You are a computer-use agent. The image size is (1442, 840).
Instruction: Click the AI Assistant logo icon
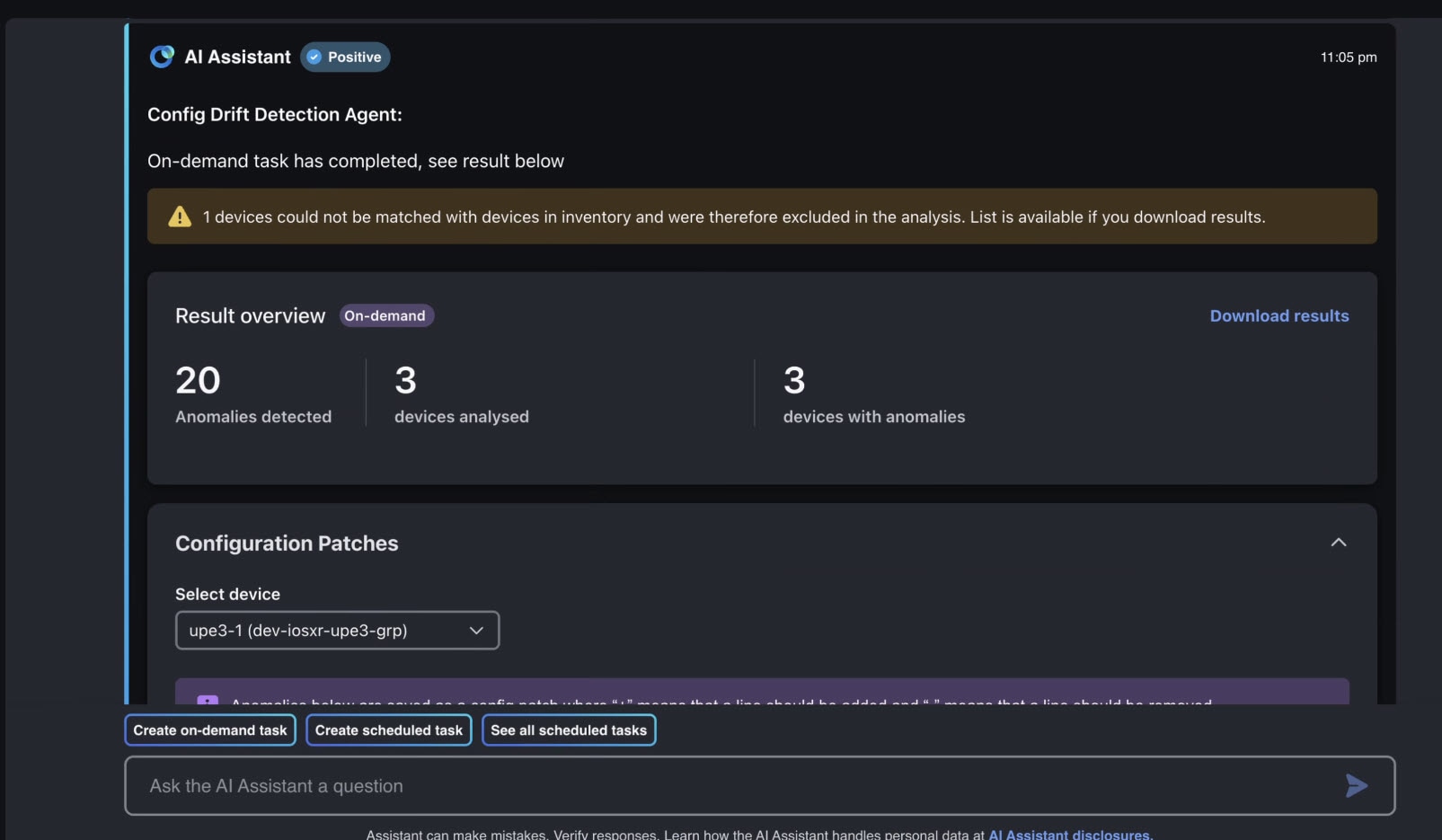(x=162, y=57)
